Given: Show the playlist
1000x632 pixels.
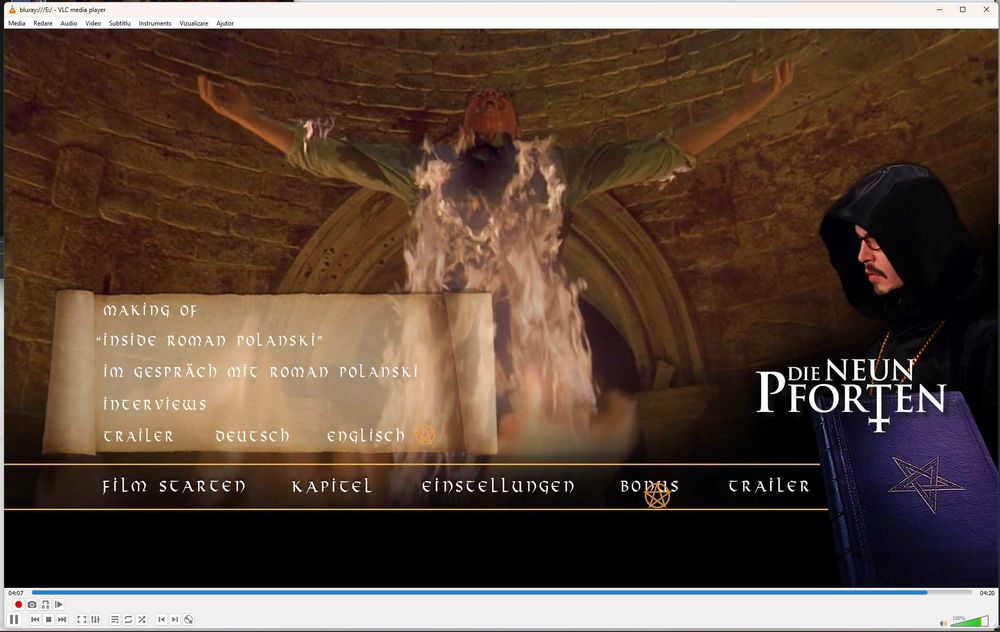Looking at the screenshot, I should (115, 619).
